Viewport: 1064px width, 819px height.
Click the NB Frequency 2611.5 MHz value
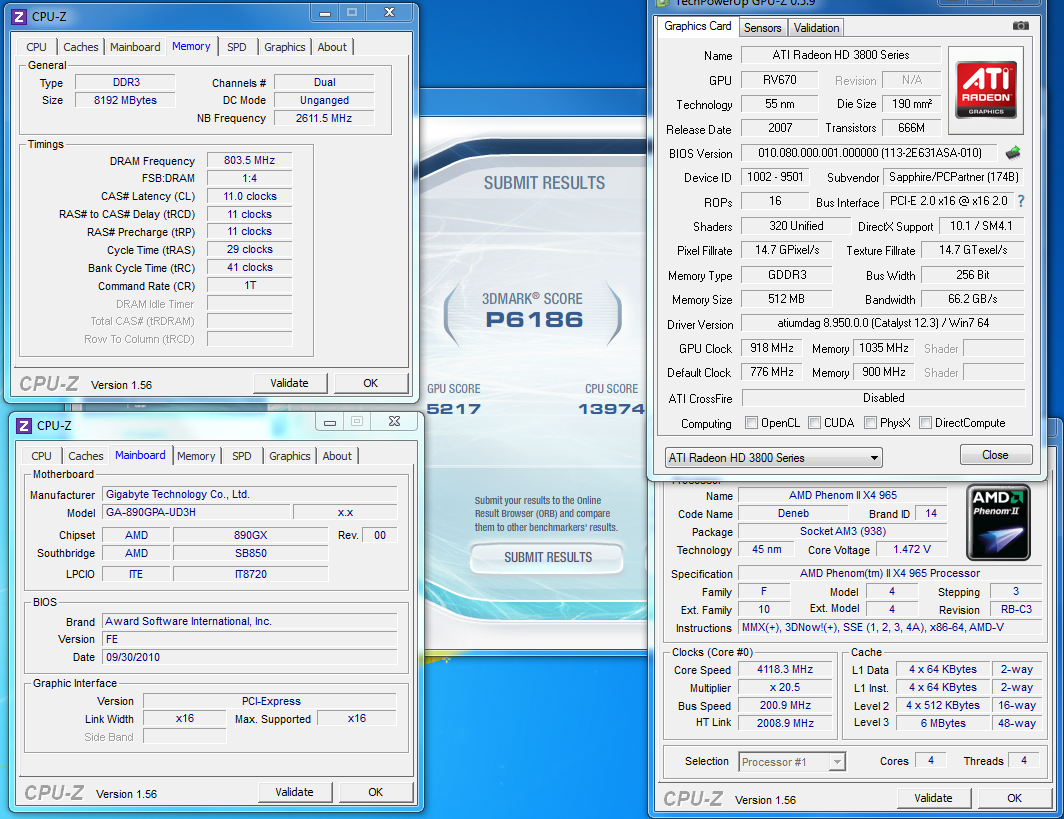tap(324, 118)
